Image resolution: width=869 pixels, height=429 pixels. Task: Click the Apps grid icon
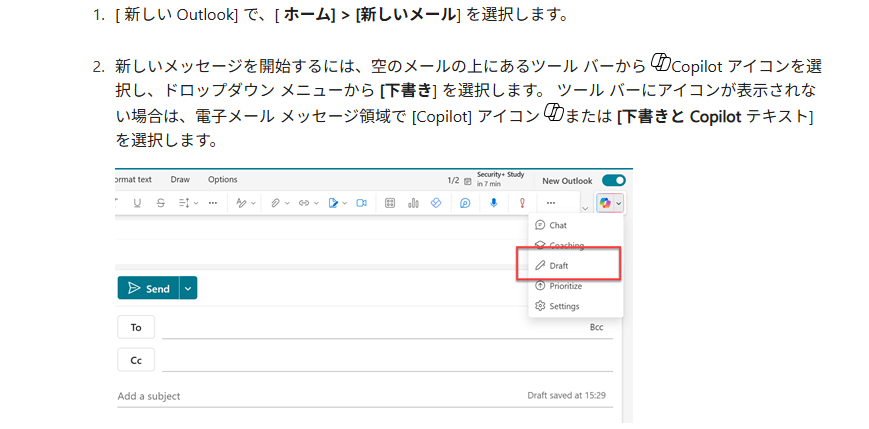click(390, 203)
